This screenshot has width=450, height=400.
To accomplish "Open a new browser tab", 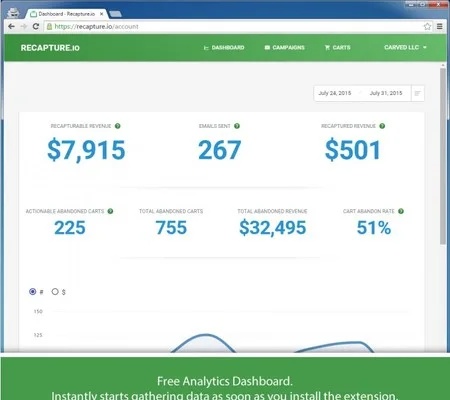I will coord(115,14).
